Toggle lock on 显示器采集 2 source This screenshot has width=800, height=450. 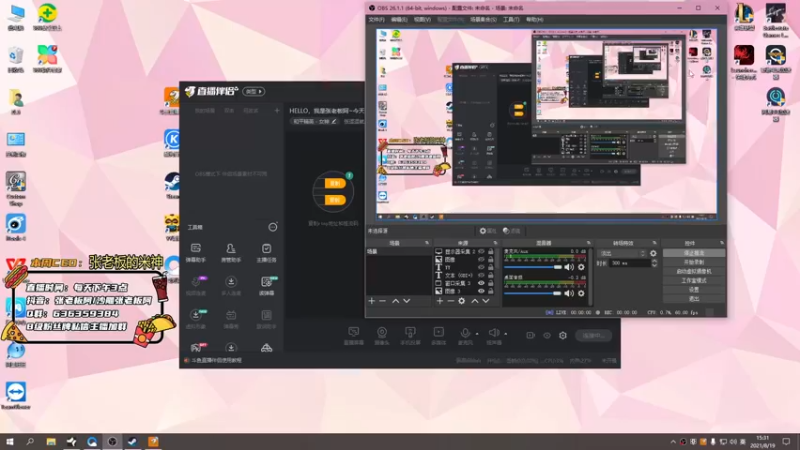click(491, 252)
